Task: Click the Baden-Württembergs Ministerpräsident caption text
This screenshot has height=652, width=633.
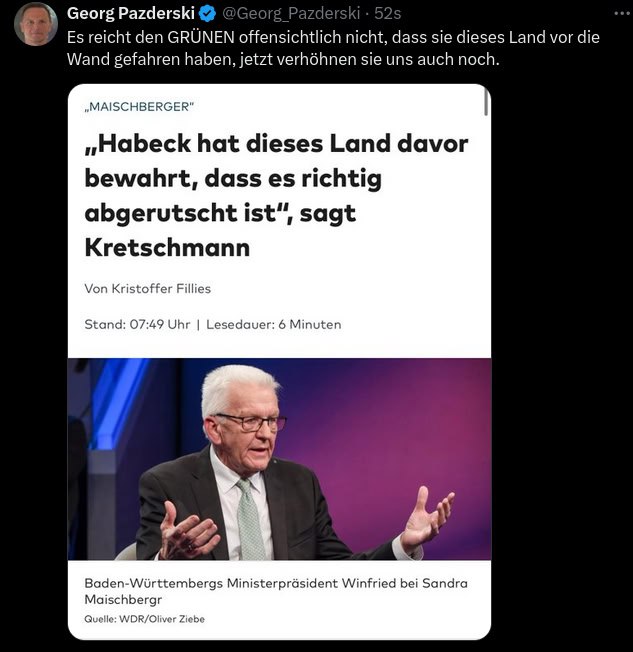Action: (x=276, y=591)
